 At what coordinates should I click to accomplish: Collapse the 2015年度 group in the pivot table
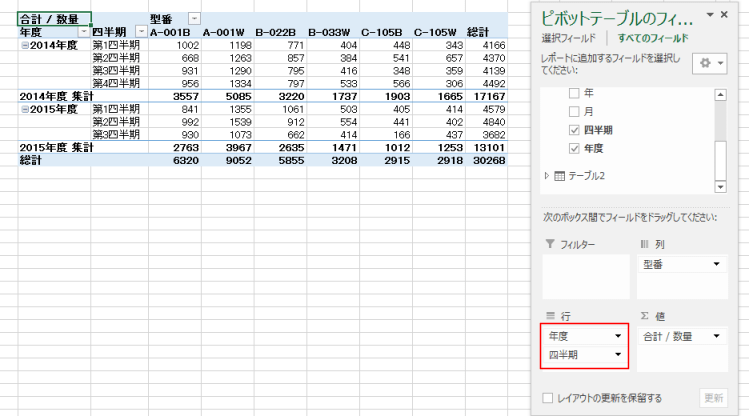[x=24, y=108]
